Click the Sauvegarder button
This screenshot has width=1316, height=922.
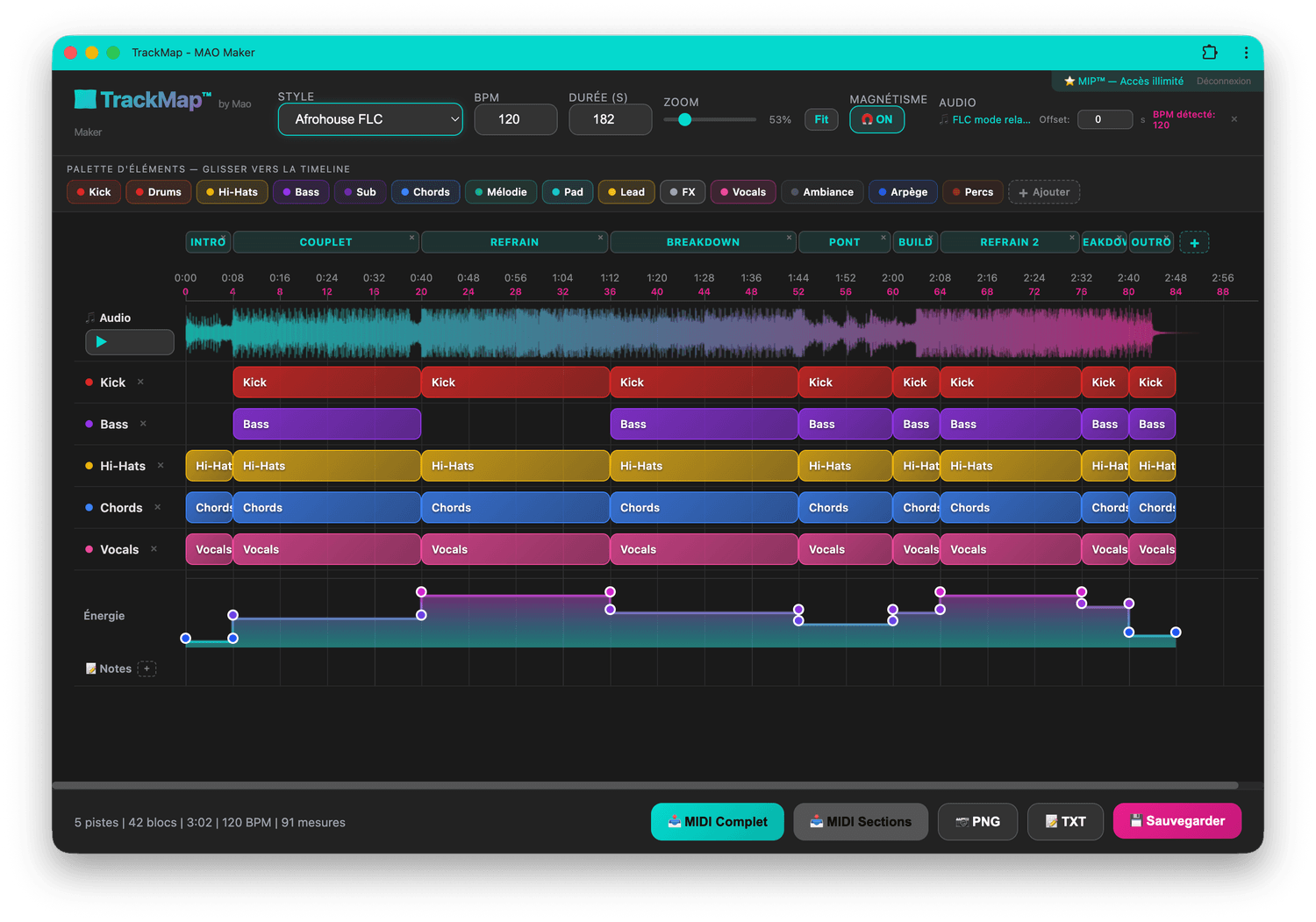click(x=1177, y=821)
